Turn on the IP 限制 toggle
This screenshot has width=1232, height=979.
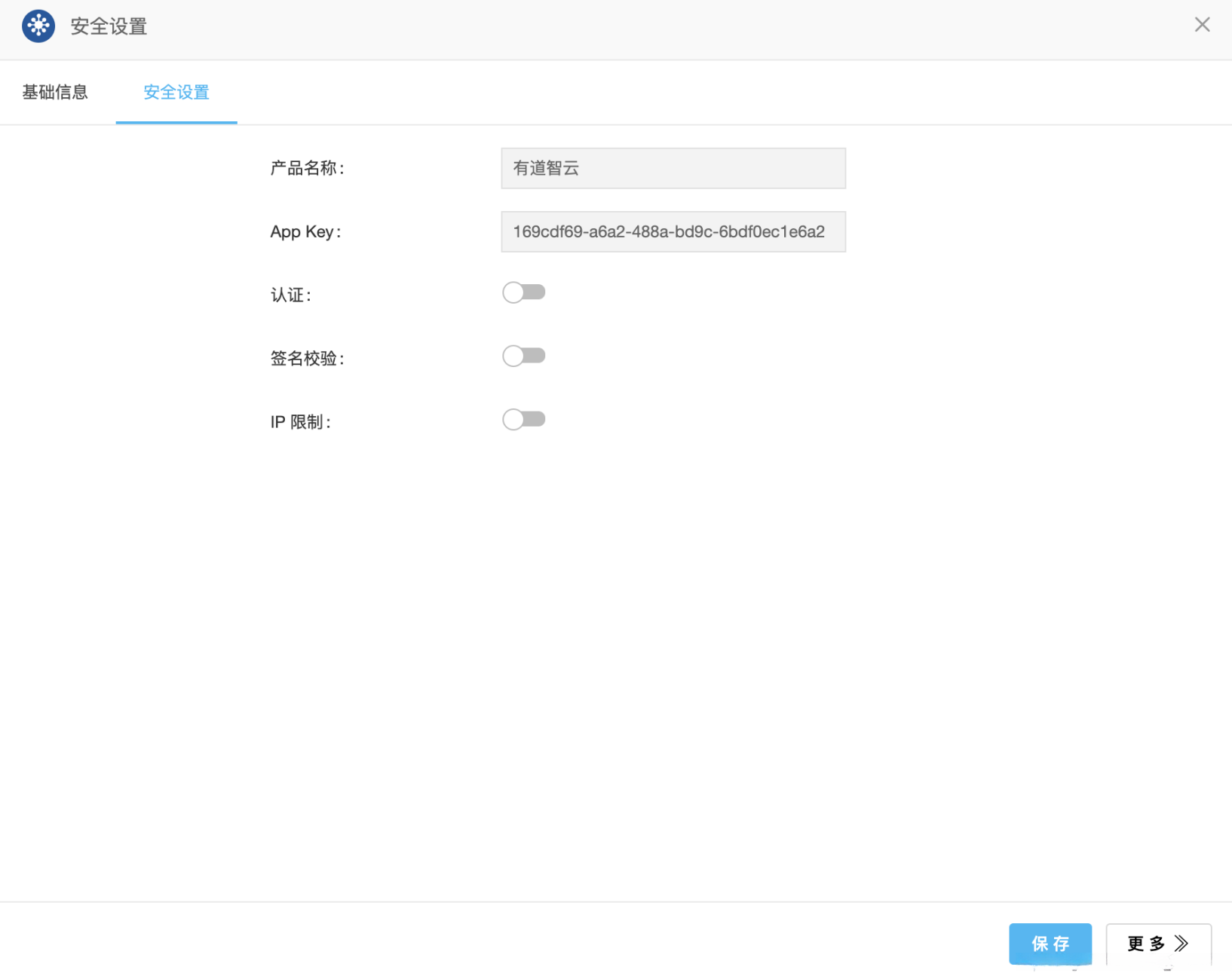[524, 419]
